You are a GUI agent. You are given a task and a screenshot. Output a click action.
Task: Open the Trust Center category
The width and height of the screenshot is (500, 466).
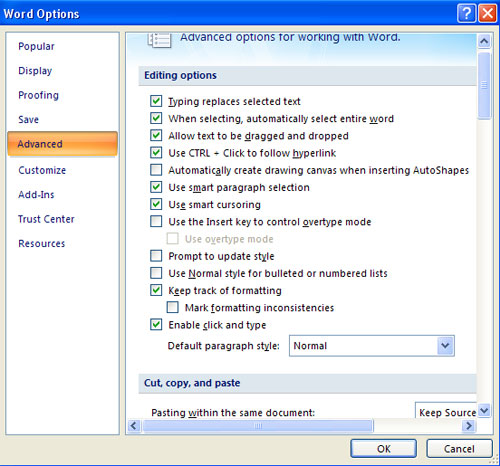click(46, 219)
